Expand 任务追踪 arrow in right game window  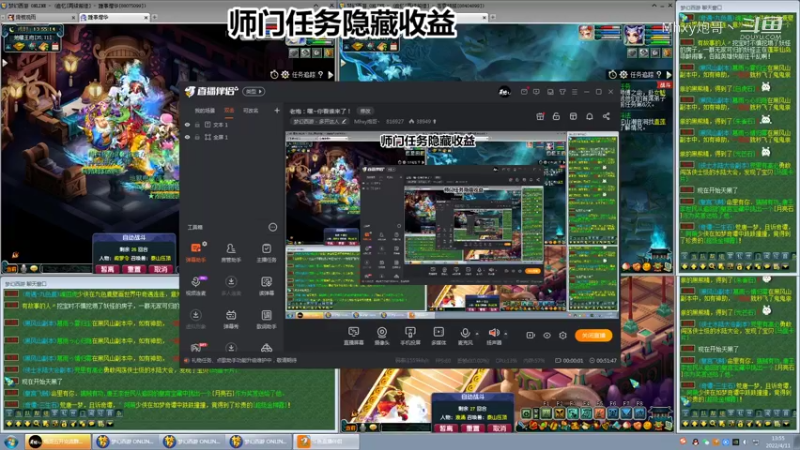[669, 74]
